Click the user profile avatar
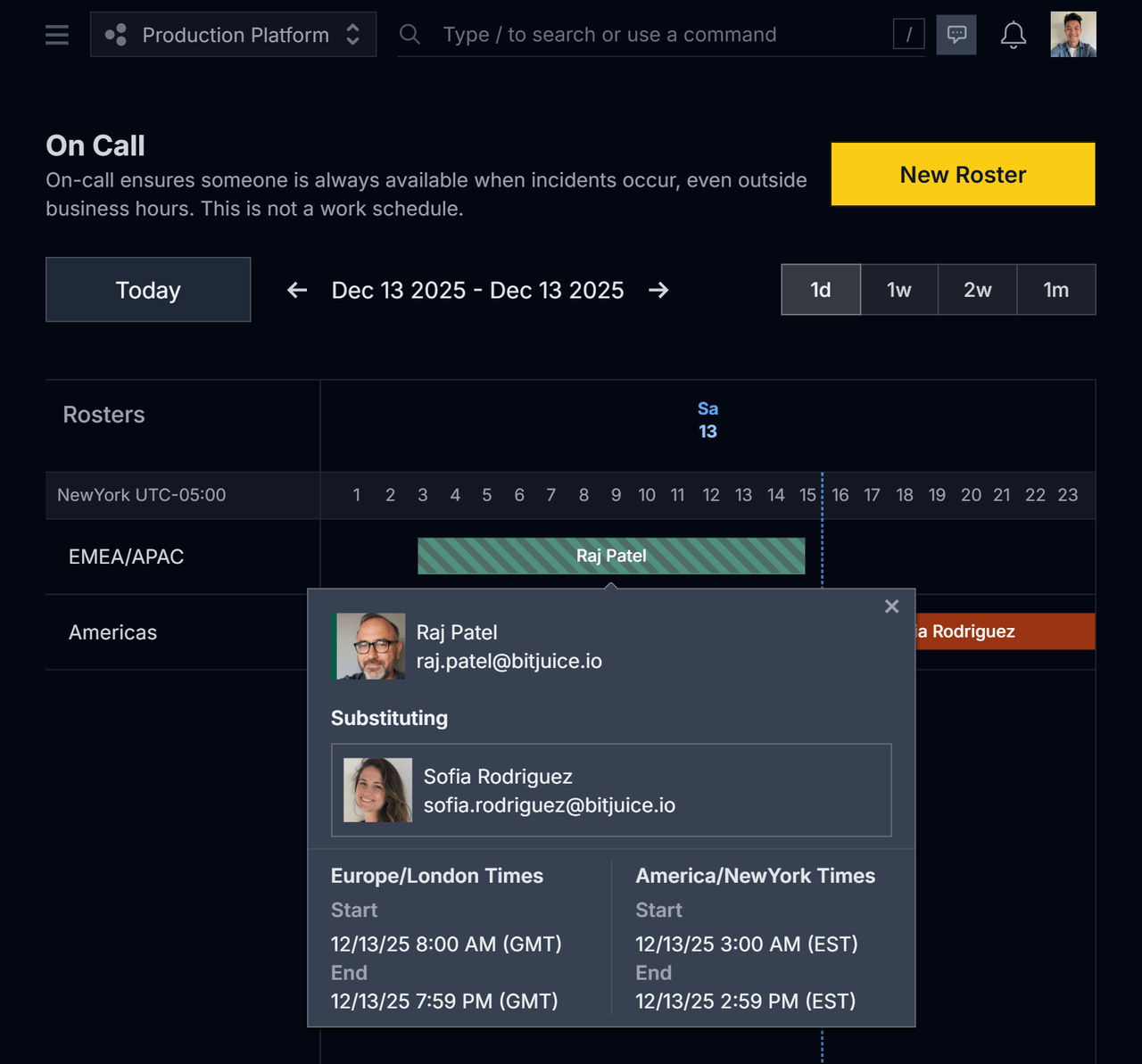 coord(1072,35)
